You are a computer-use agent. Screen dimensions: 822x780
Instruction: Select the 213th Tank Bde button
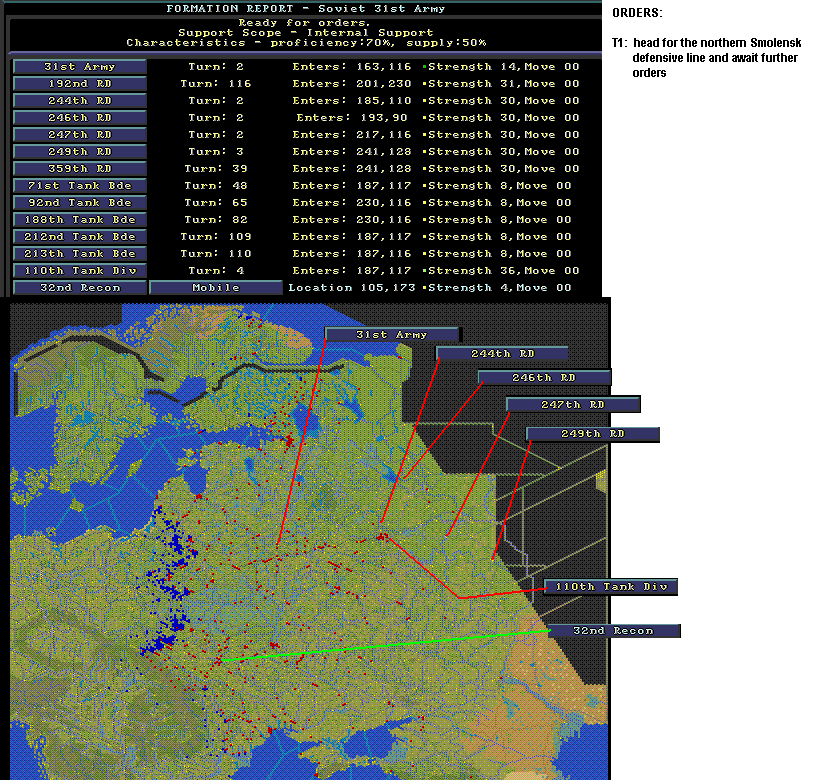coord(80,254)
